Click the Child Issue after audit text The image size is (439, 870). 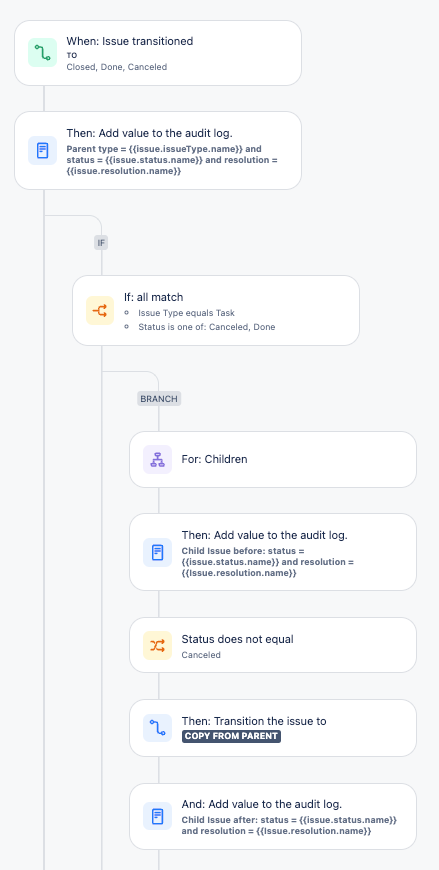tap(289, 826)
